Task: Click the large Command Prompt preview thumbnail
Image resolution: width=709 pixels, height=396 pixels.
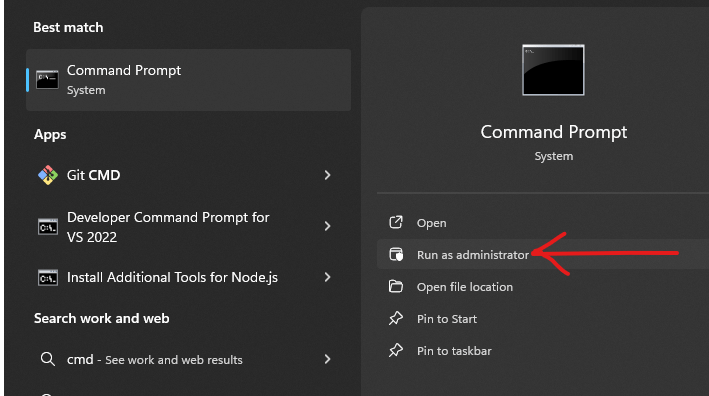Action: pos(553,70)
